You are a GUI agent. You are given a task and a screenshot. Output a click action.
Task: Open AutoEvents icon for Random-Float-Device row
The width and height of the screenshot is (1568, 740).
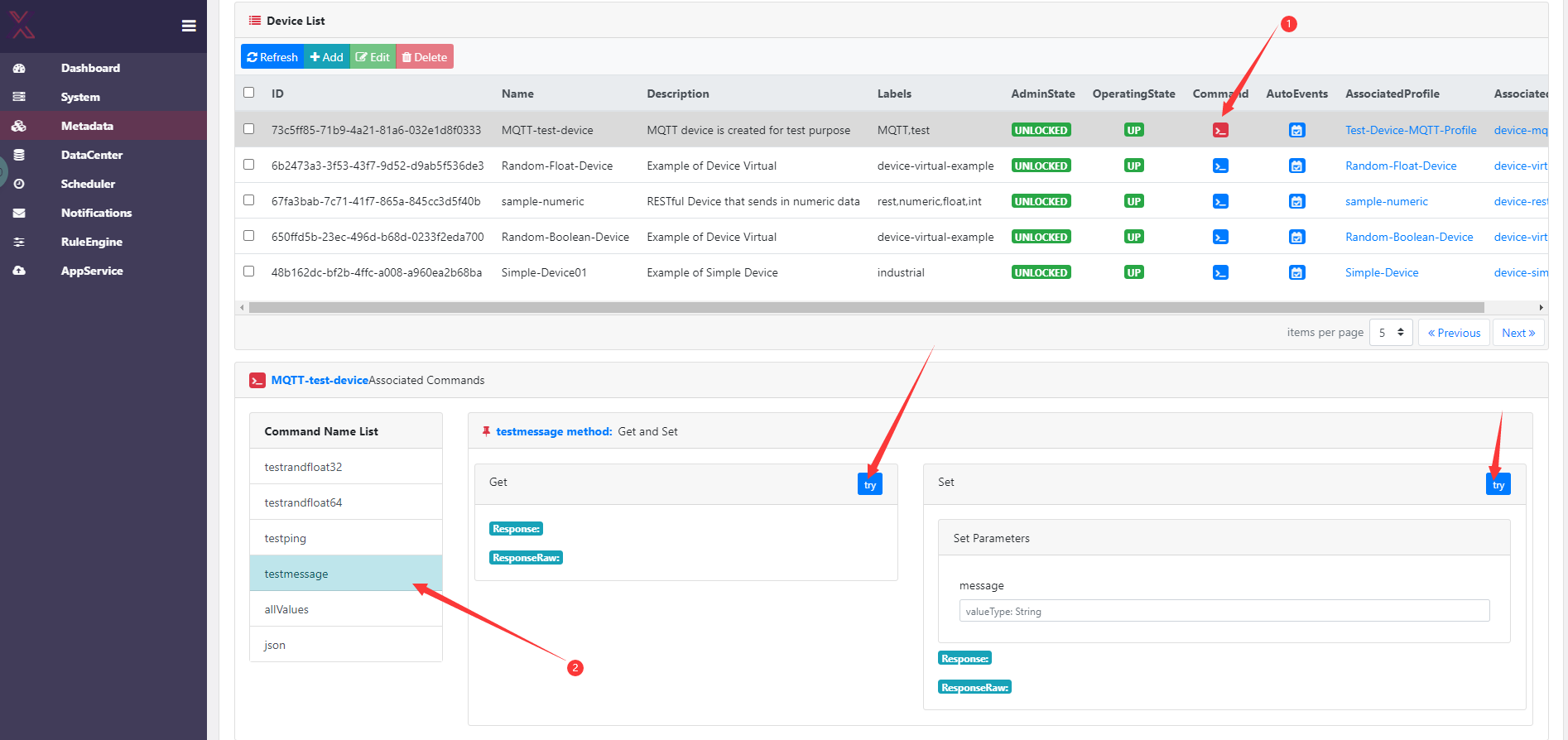click(x=1297, y=166)
